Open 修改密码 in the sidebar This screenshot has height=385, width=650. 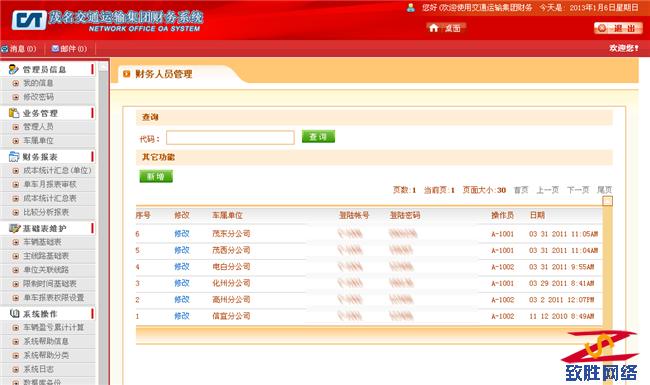pyautogui.click(x=38, y=97)
